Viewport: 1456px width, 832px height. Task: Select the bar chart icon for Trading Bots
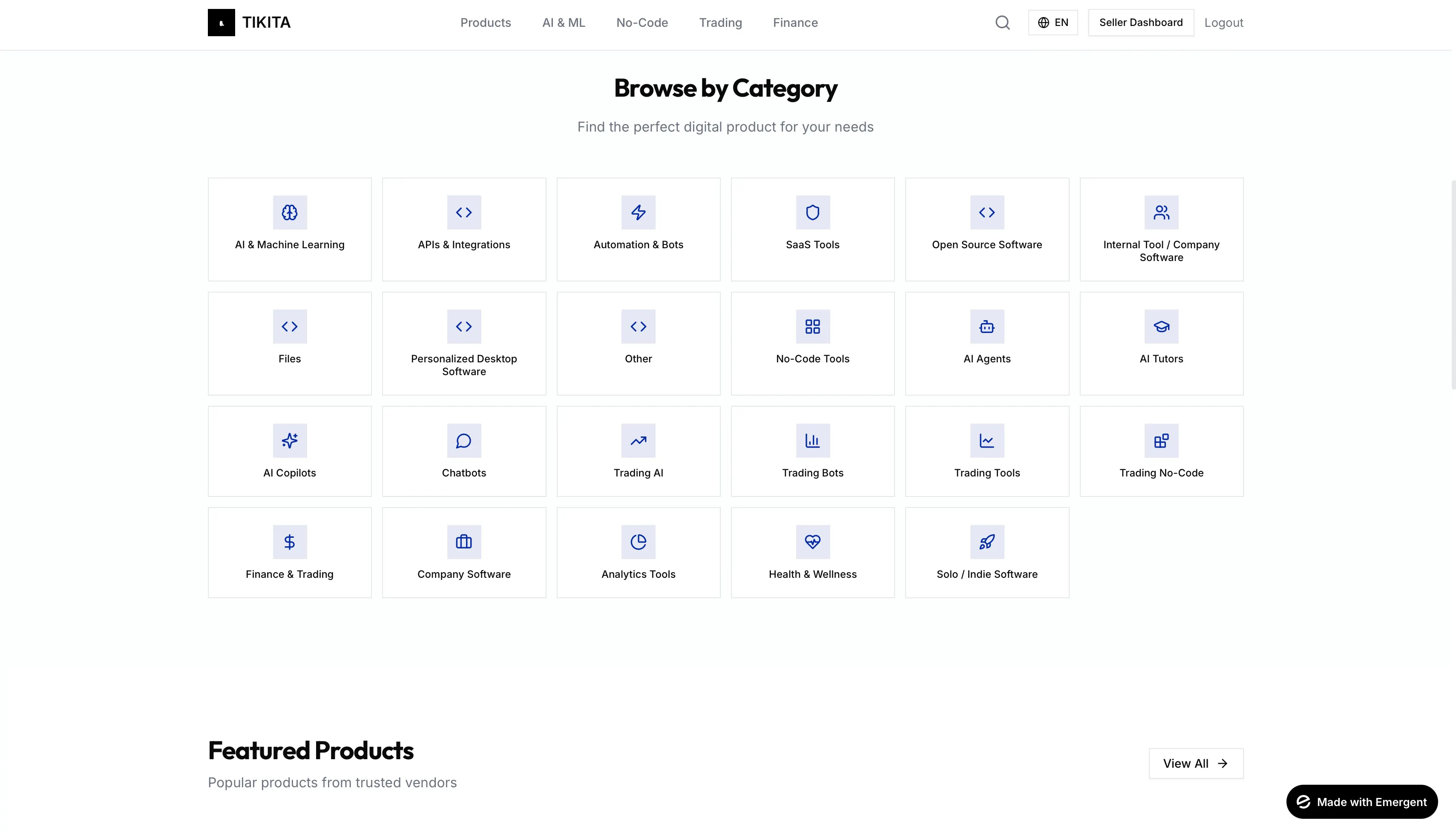[x=812, y=441]
